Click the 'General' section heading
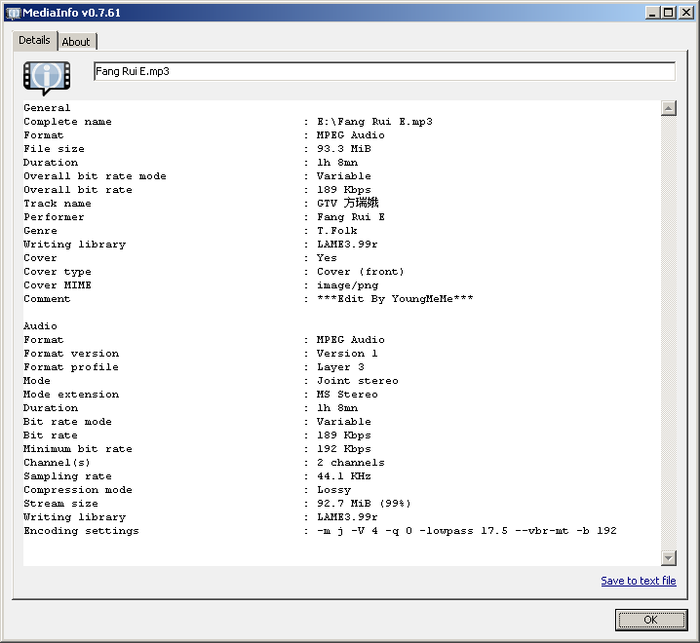 (x=47, y=108)
